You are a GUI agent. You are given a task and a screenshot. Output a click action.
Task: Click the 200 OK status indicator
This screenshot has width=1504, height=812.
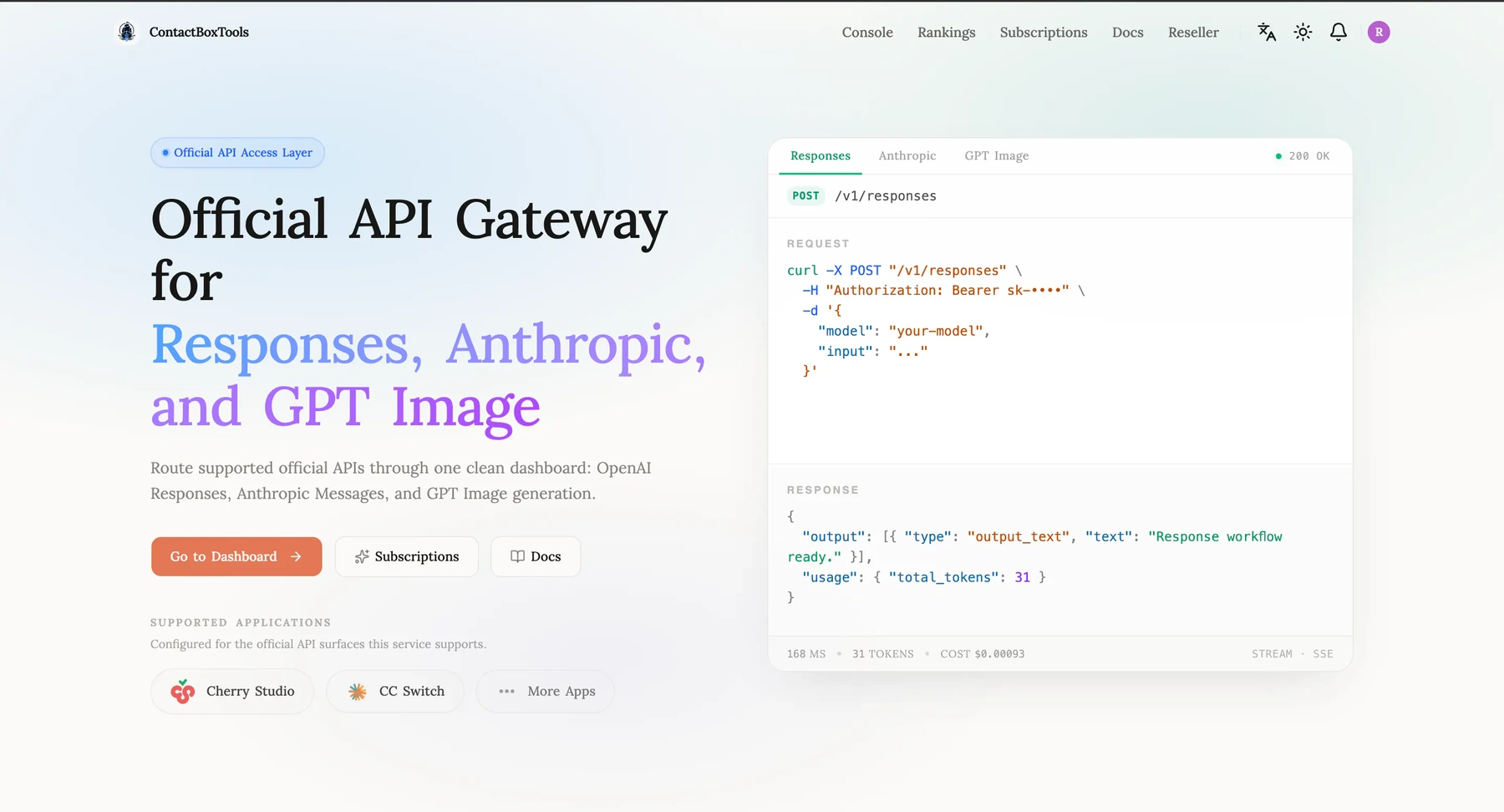click(x=1303, y=156)
